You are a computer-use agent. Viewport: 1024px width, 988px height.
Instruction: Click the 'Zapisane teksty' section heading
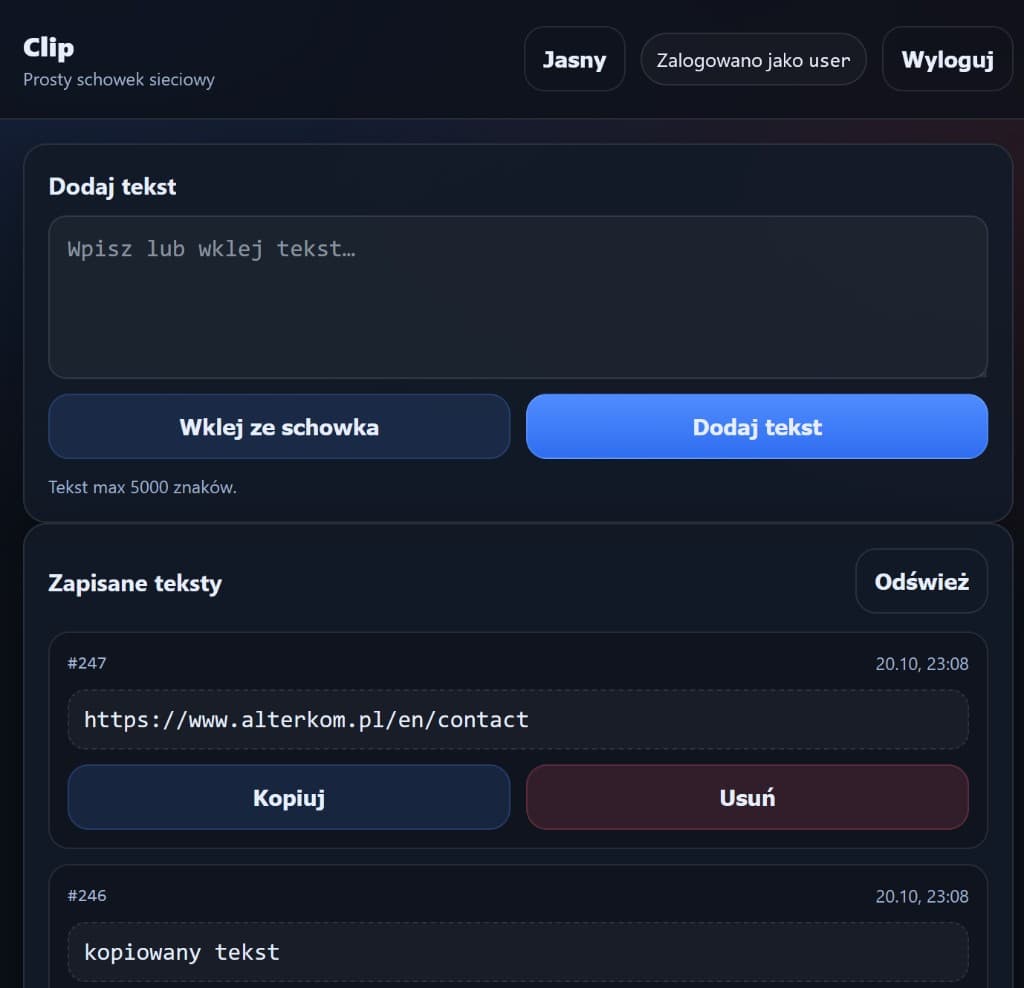pos(135,583)
